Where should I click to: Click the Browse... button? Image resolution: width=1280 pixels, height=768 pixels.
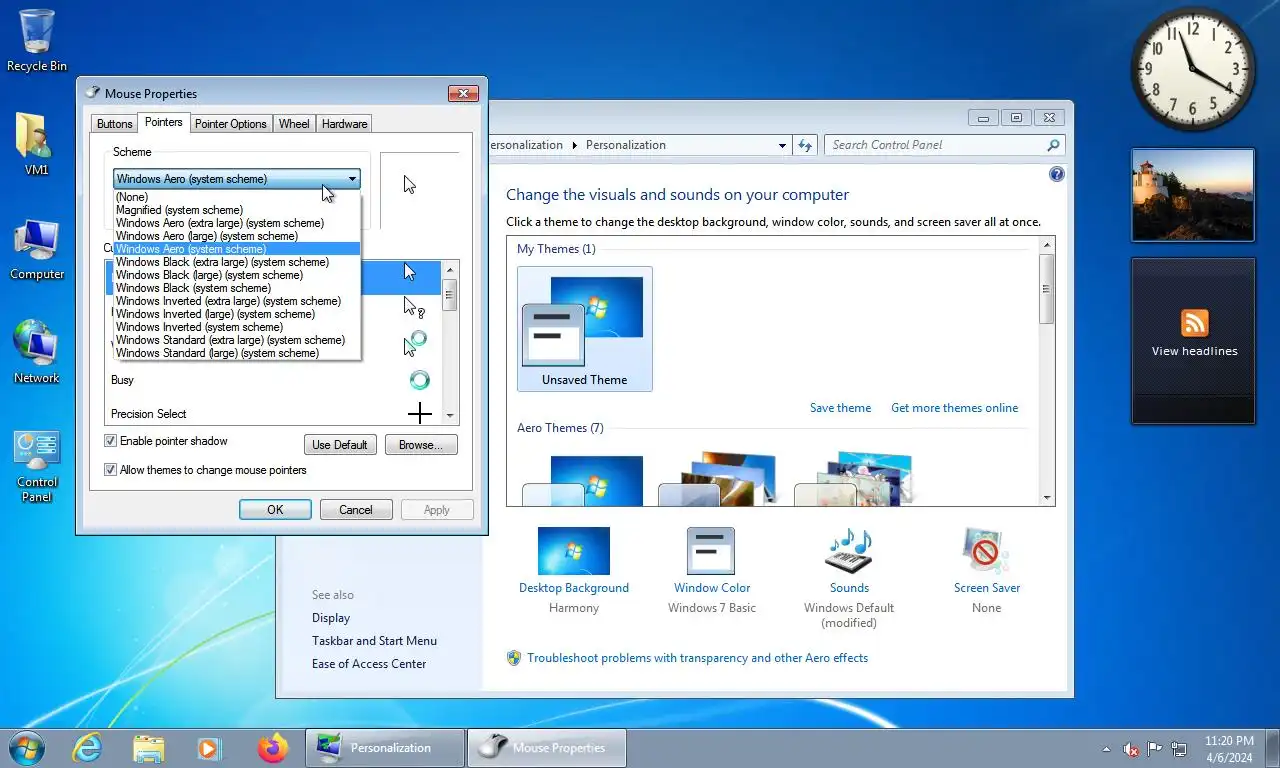[x=421, y=445]
